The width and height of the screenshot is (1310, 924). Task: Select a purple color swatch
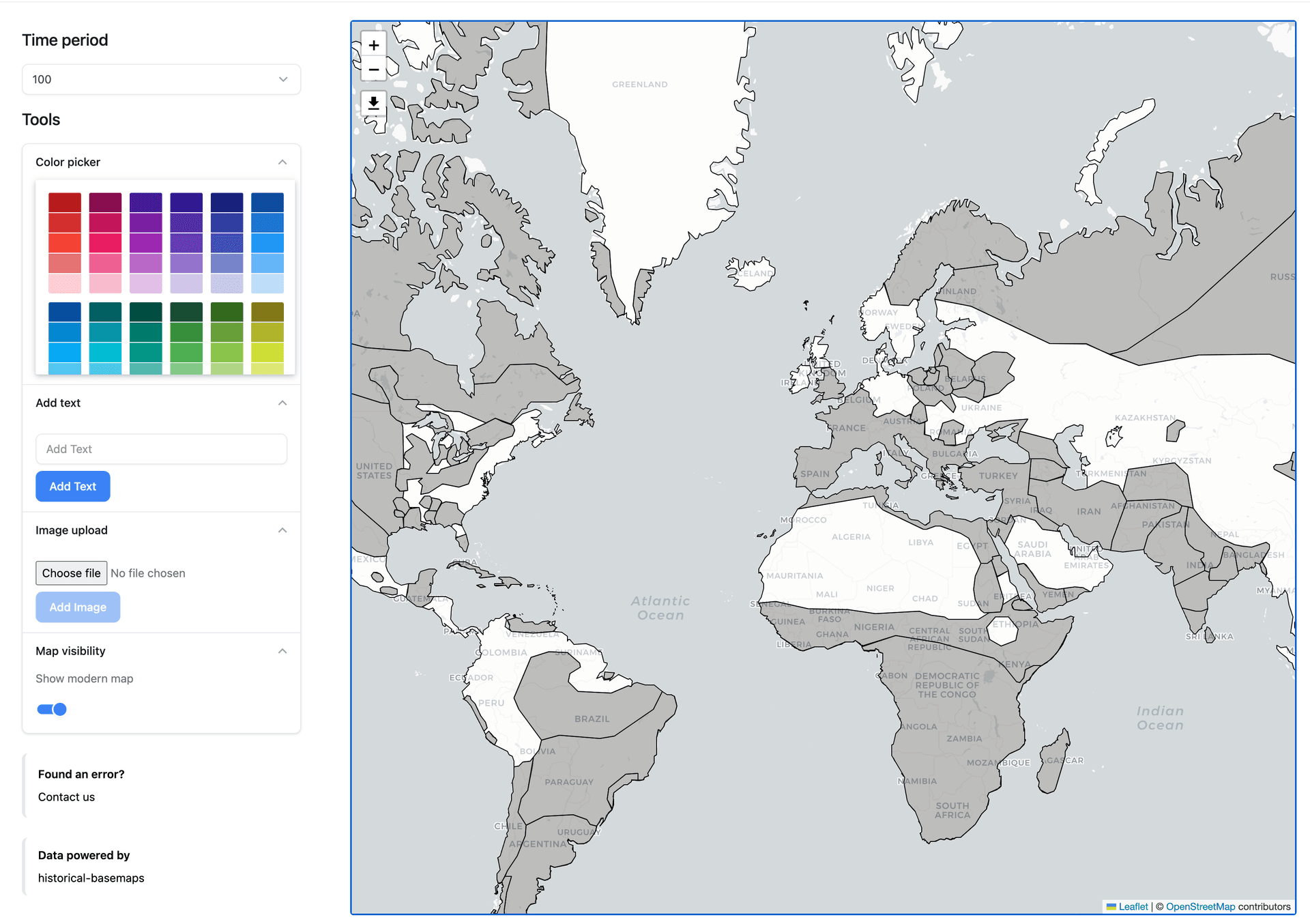145,222
